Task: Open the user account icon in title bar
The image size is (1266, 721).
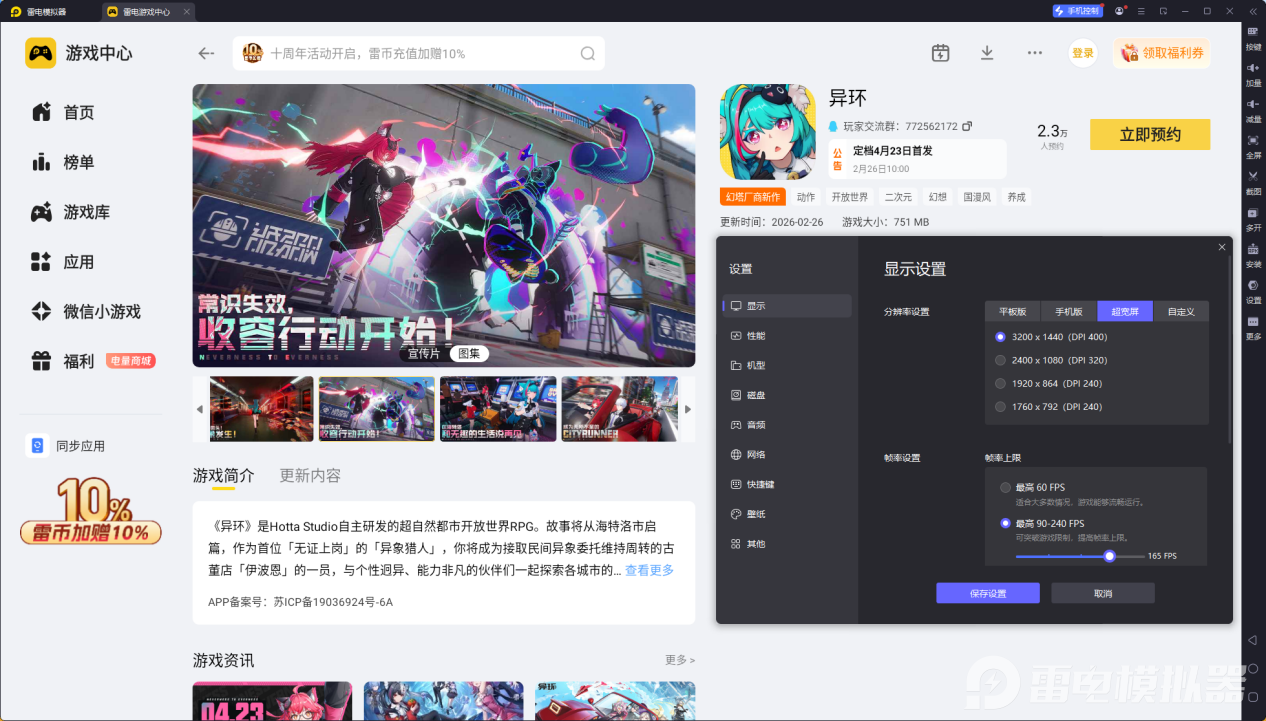Action: [1119, 11]
